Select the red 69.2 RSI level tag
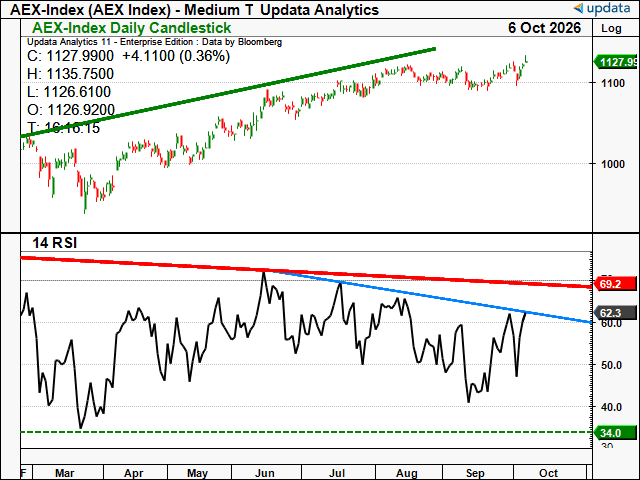 (616, 284)
